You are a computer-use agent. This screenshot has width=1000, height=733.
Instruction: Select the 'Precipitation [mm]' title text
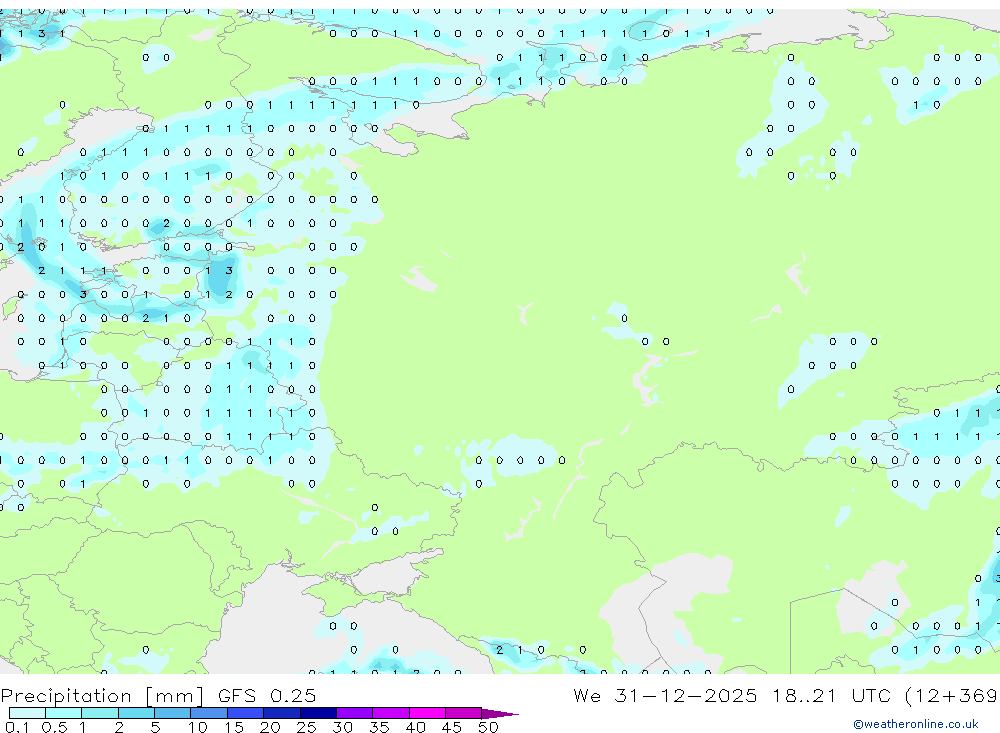[x=102, y=696]
